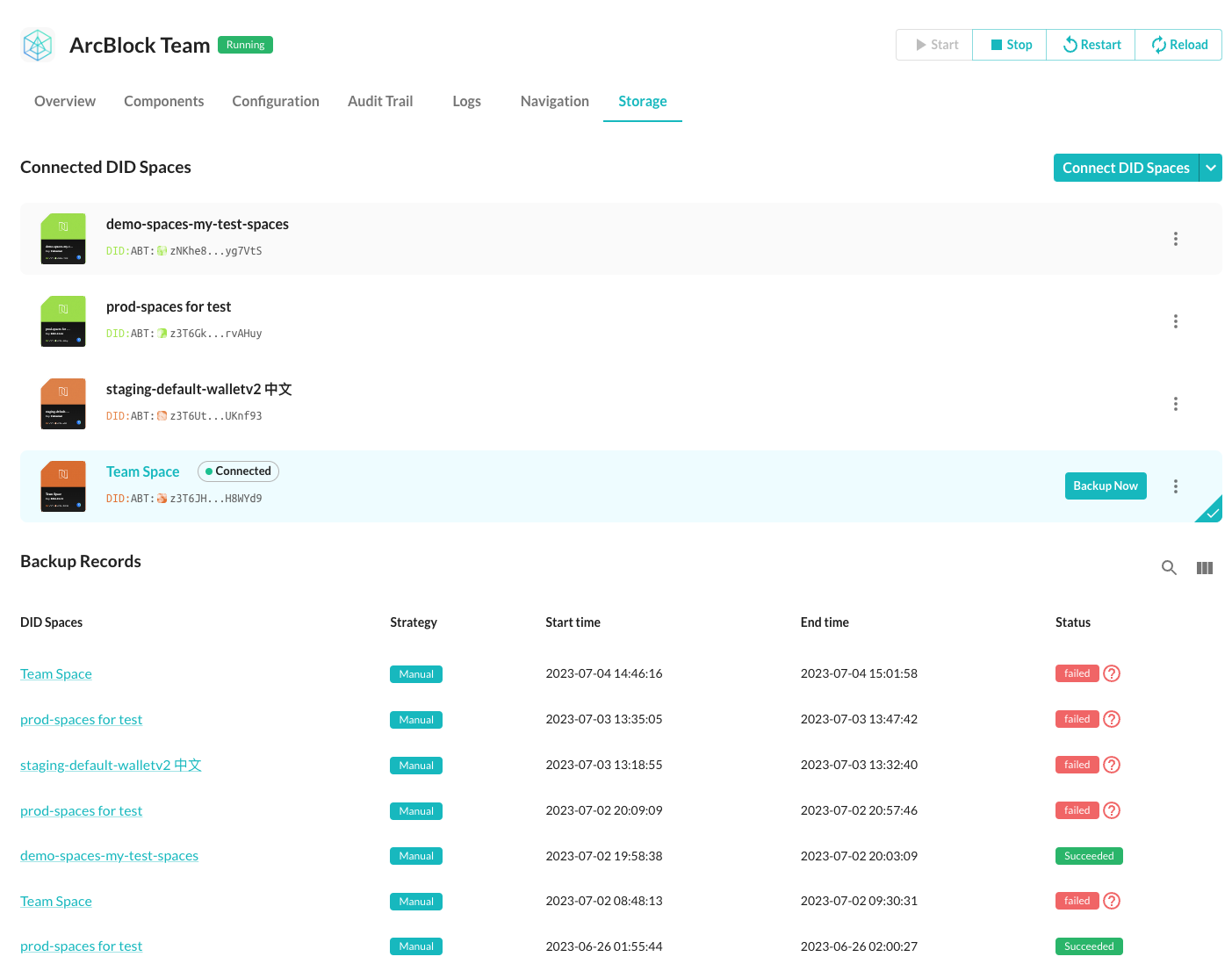Click the Restart button
The image size is (1232, 971).
point(1092,45)
